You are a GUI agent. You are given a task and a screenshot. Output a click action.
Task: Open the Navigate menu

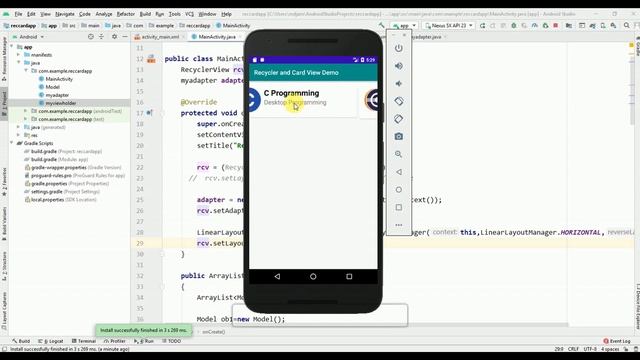(65, 14)
